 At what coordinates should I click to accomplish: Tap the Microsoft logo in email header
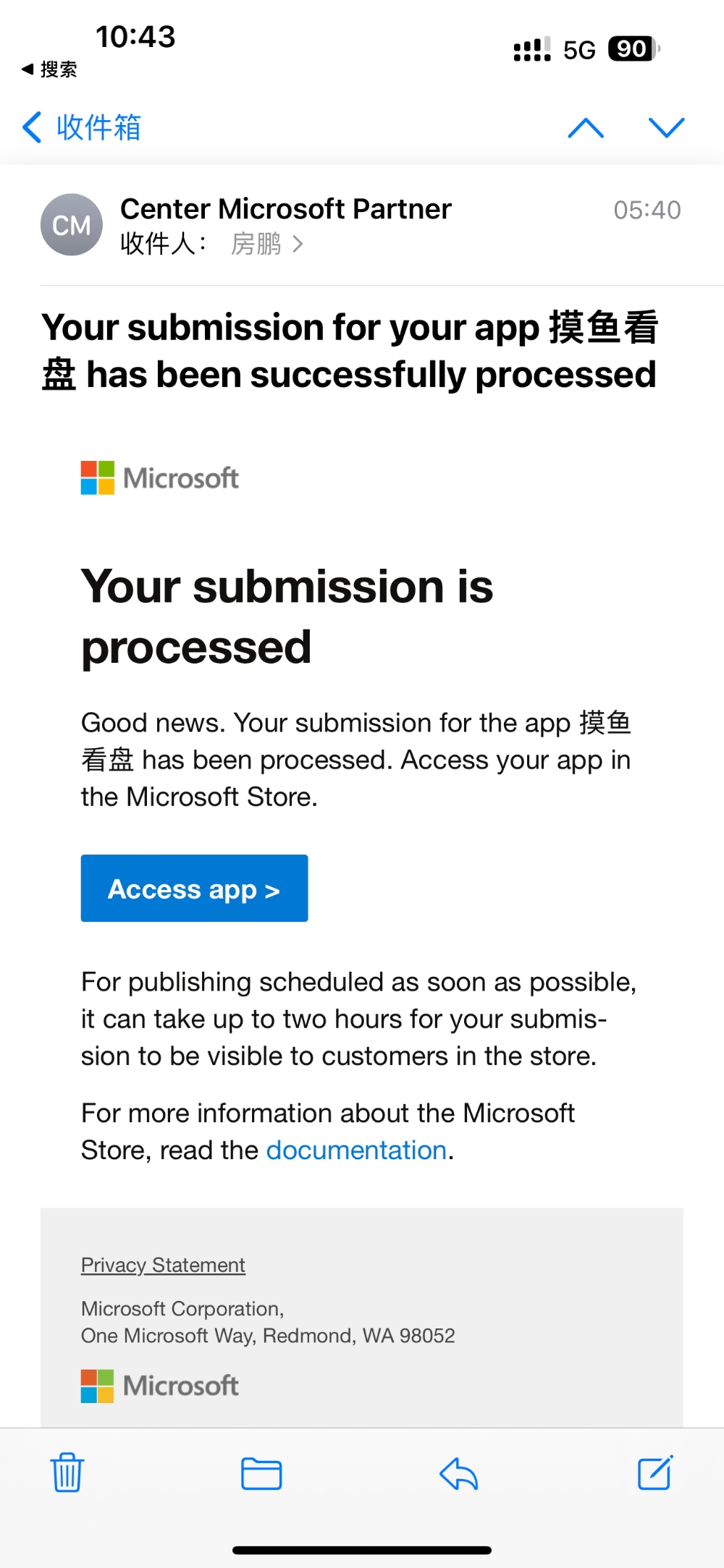pyautogui.click(x=160, y=478)
